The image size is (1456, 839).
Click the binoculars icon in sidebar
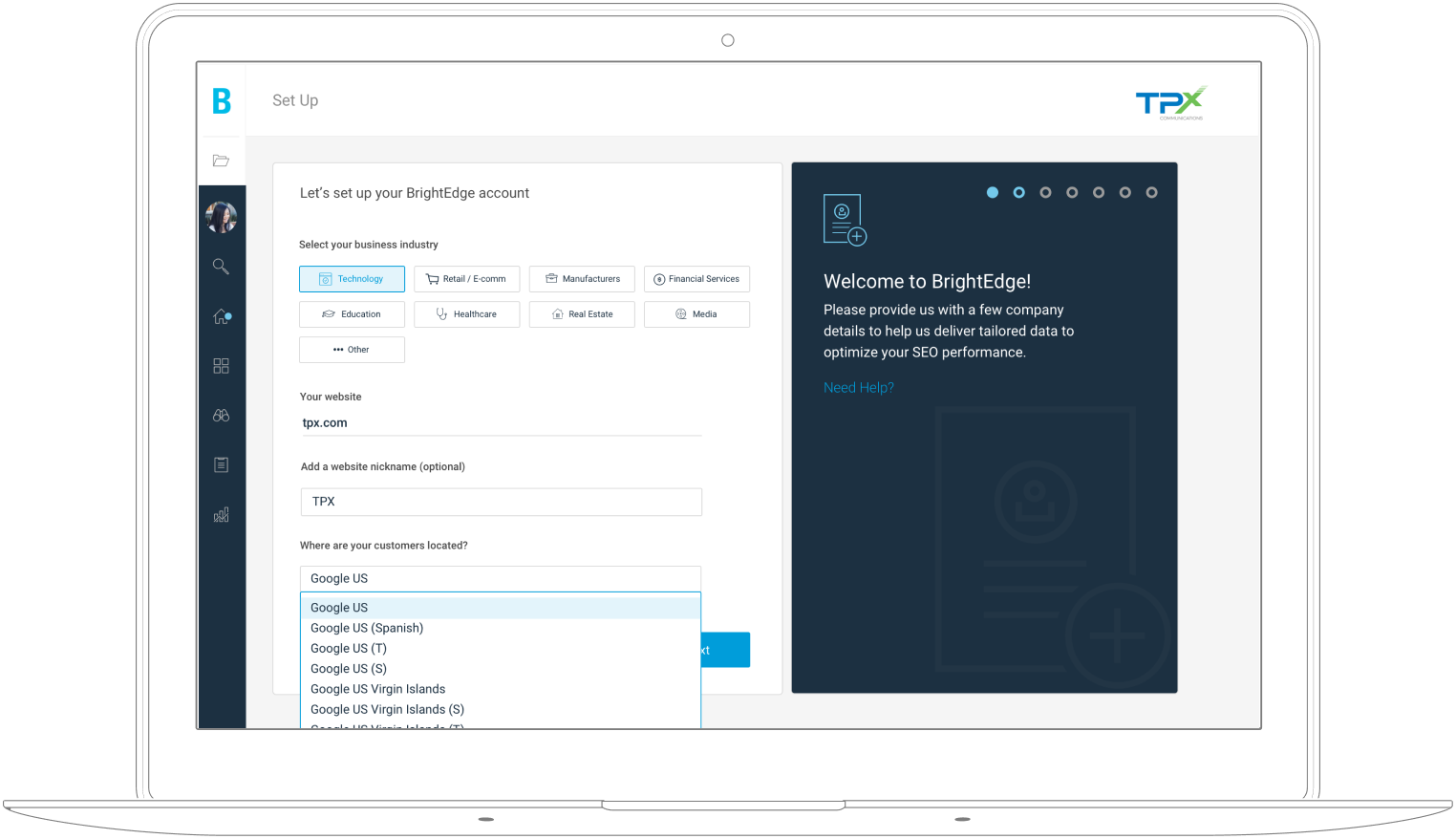pyautogui.click(x=221, y=416)
